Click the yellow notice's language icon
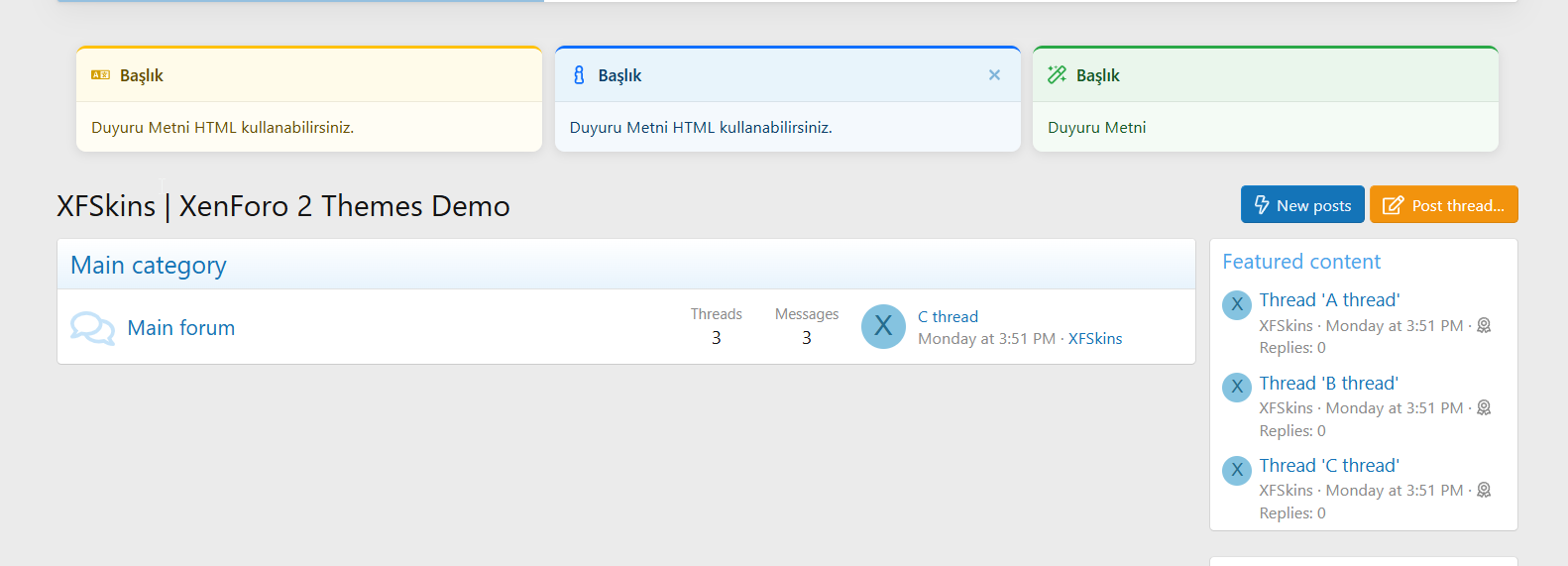 pos(100,75)
